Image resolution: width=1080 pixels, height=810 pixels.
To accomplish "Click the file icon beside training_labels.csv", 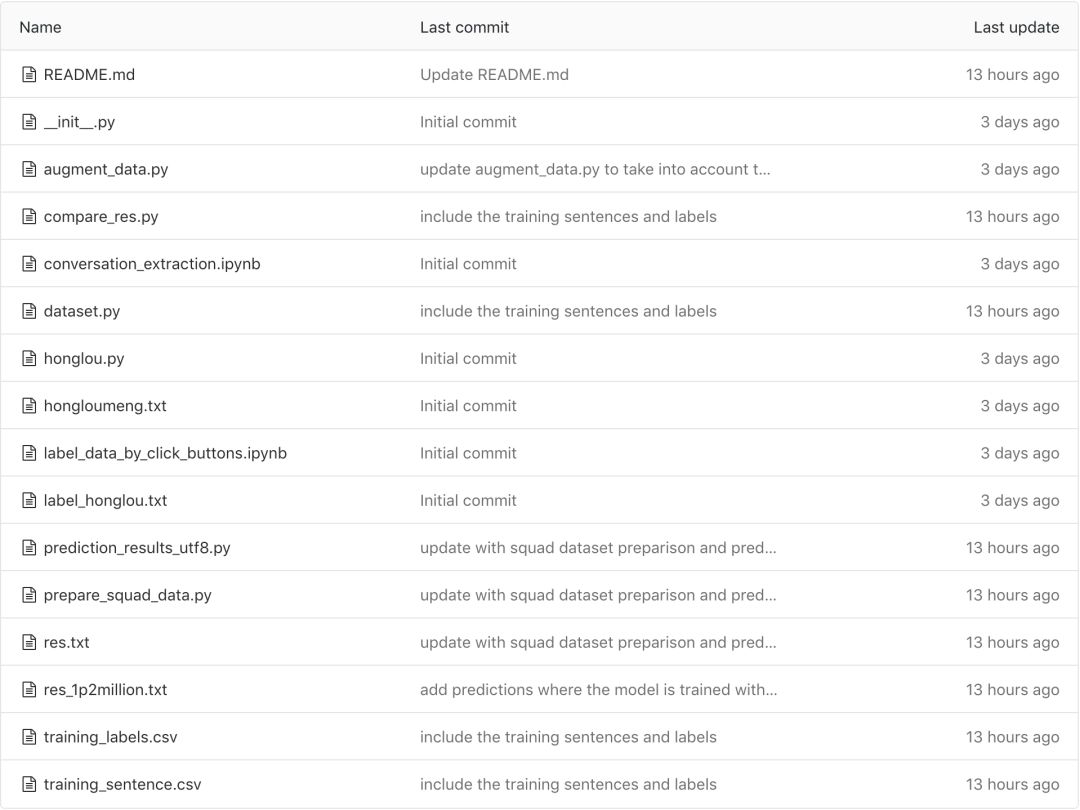I will [x=29, y=737].
